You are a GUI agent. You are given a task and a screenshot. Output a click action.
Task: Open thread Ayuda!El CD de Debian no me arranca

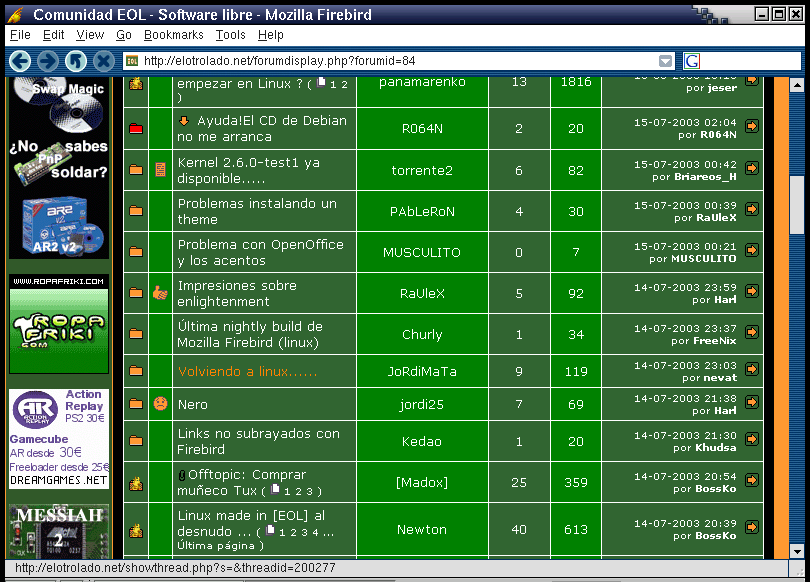tap(262, 129)
